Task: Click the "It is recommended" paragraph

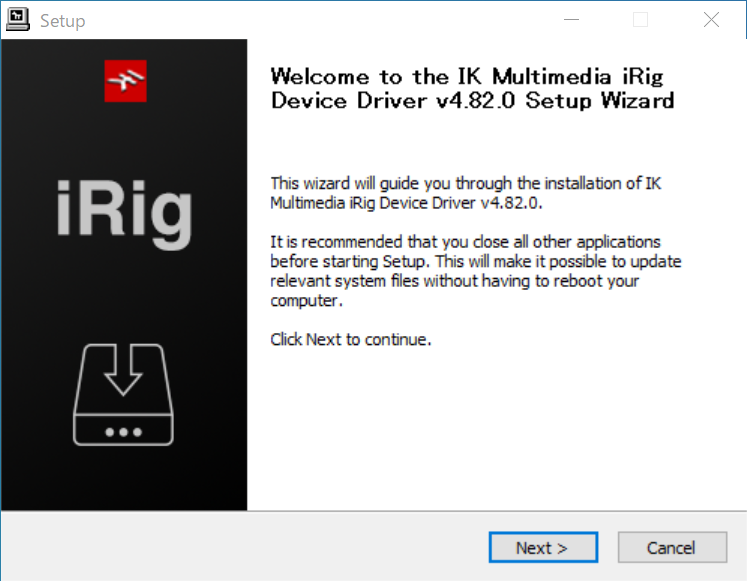Action: [475, 271]
